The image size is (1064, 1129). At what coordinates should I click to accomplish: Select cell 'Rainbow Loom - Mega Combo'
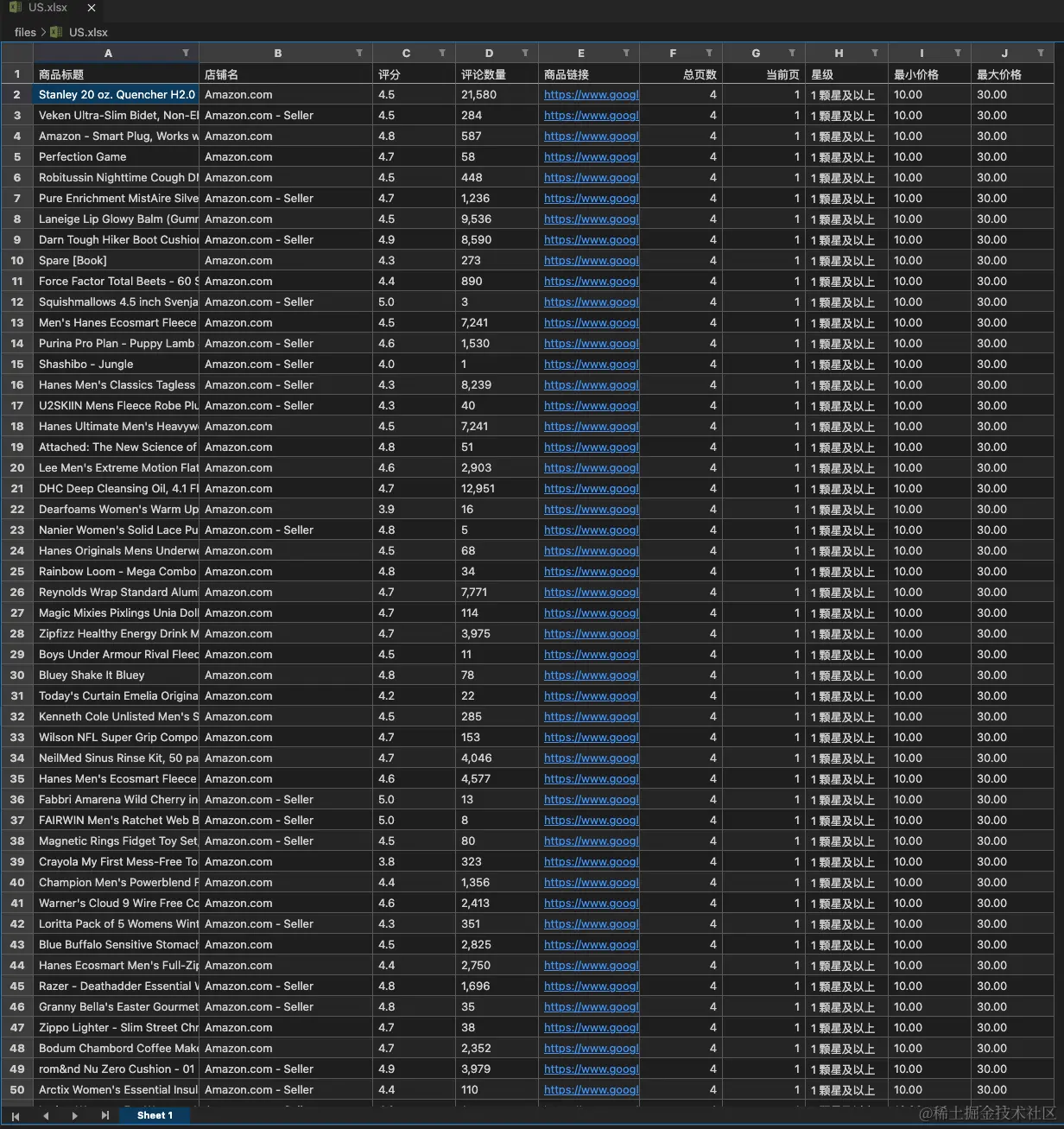(117, 572)
